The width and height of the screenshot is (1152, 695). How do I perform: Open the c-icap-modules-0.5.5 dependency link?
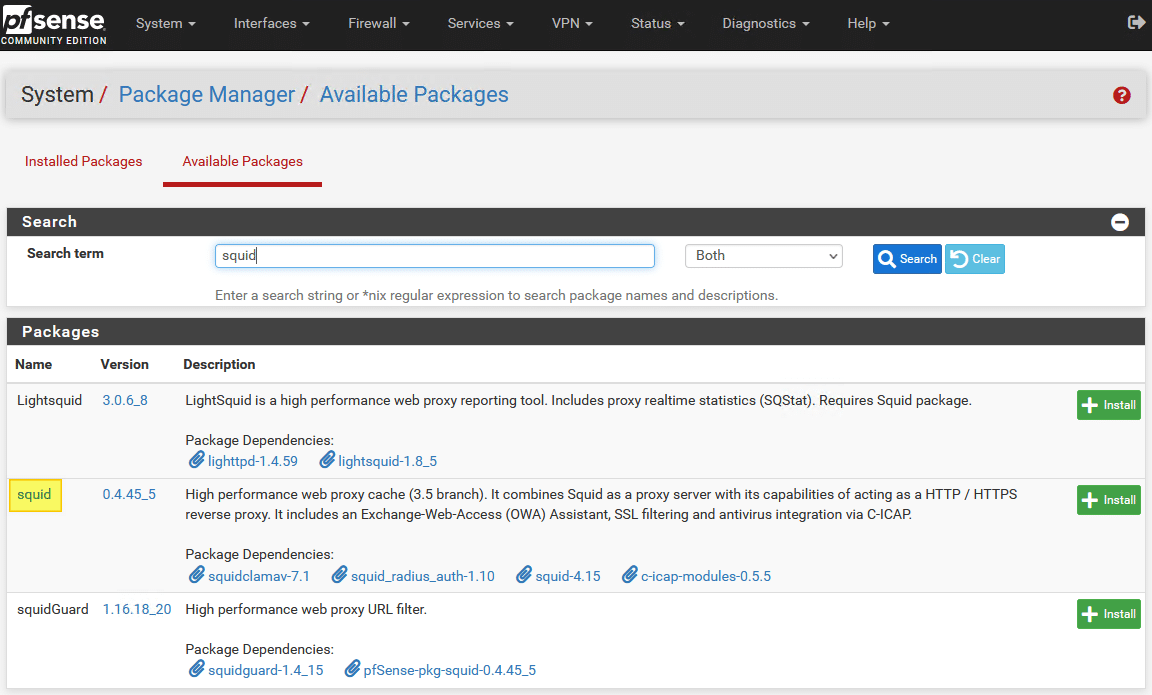click(707, 575)
